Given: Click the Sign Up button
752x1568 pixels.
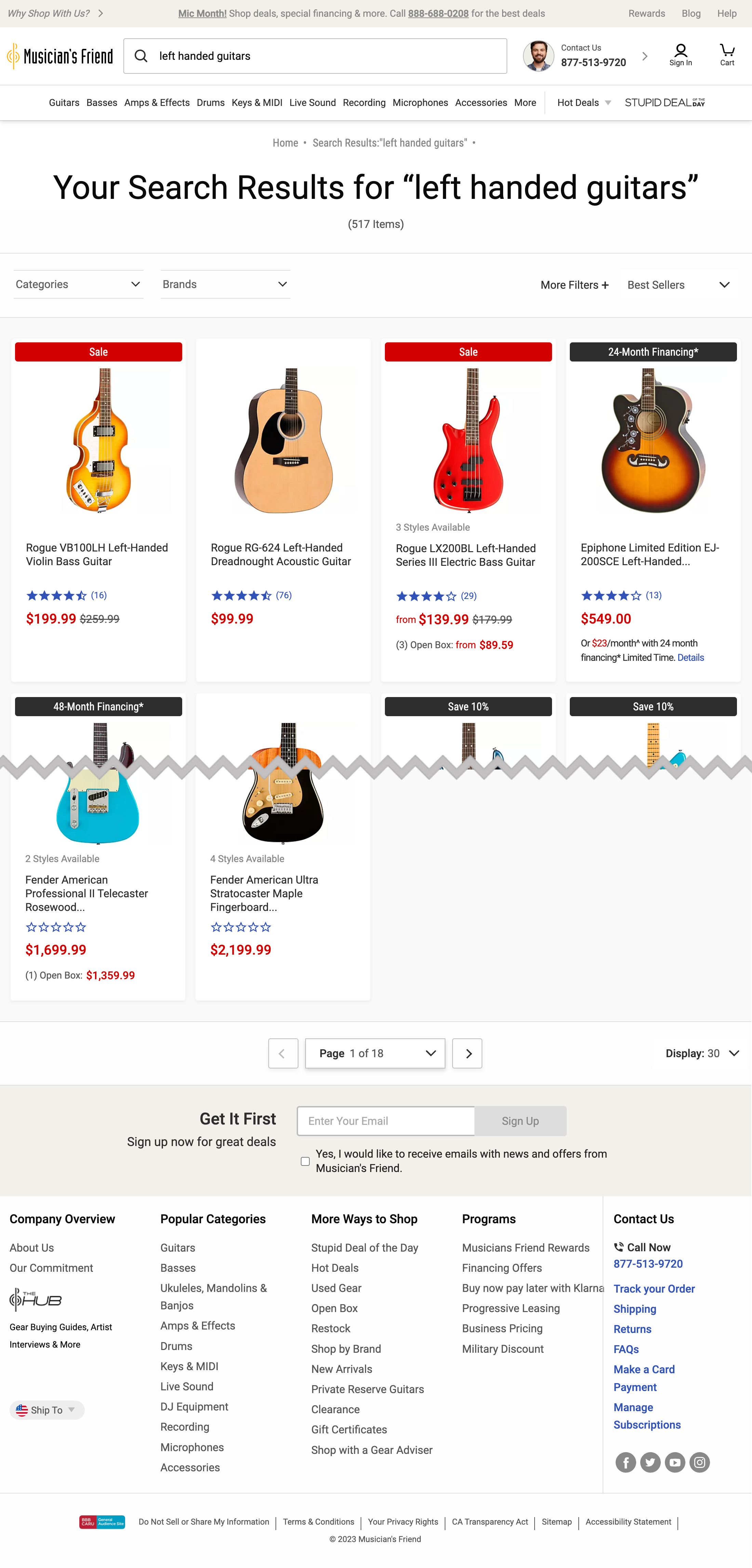Looking at the screenshot, I should 520,1121.
